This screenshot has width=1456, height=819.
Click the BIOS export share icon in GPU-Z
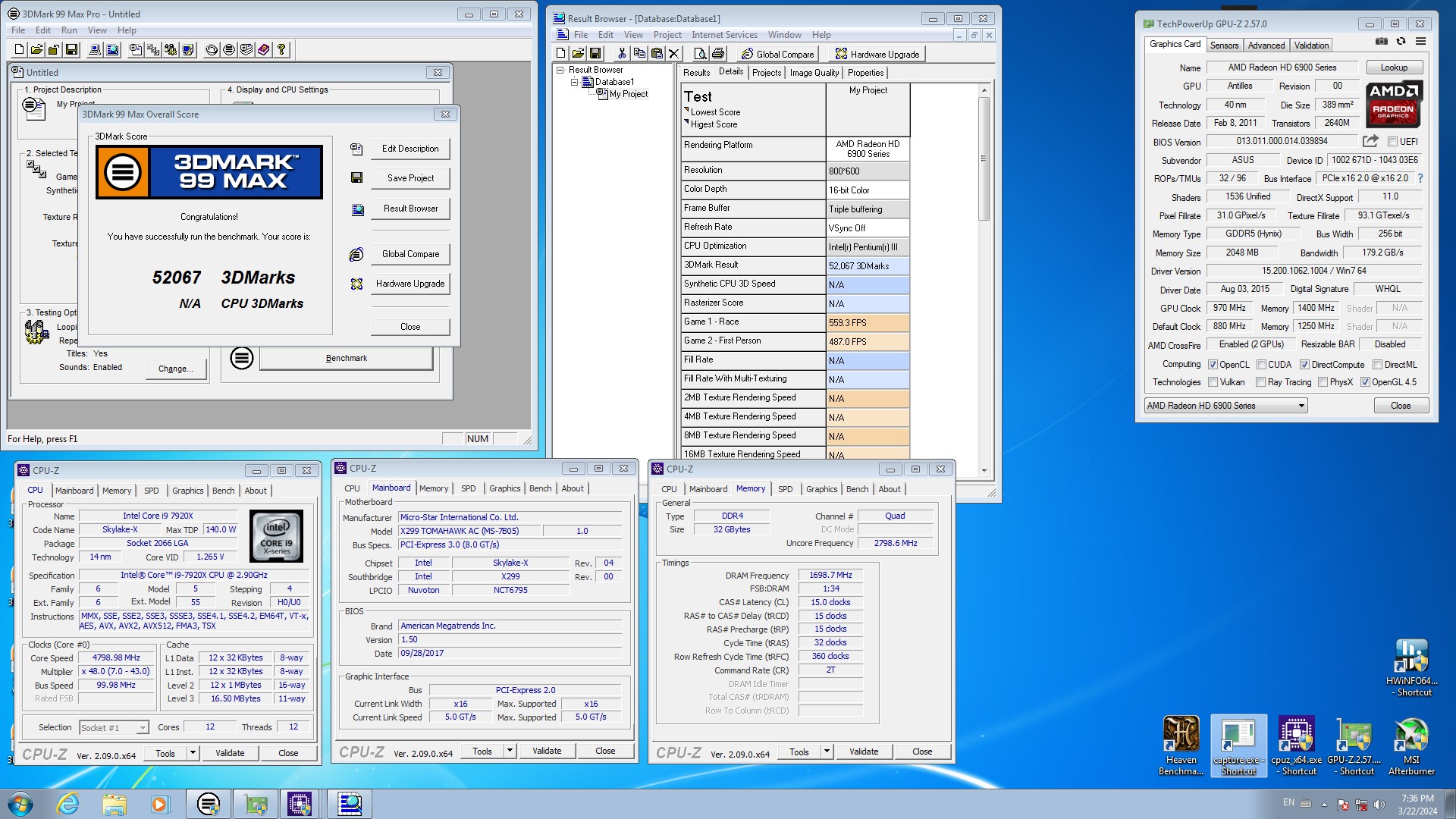[1370, 141]
